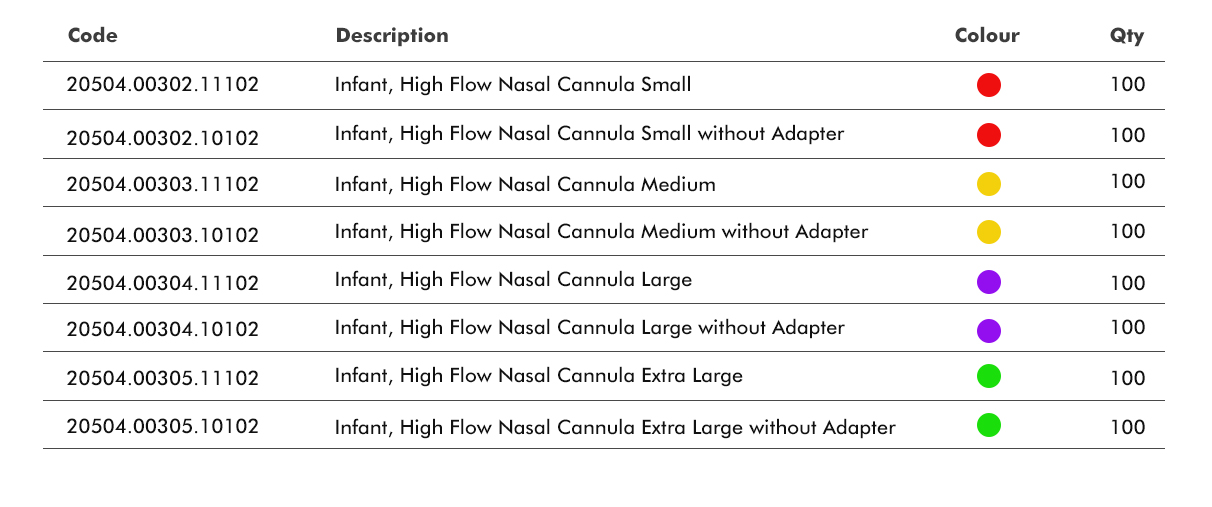Screen dimensions: 1212x507
Task: Click green dot for Extra Large without Adapter
Action: [x=988, y=425]
